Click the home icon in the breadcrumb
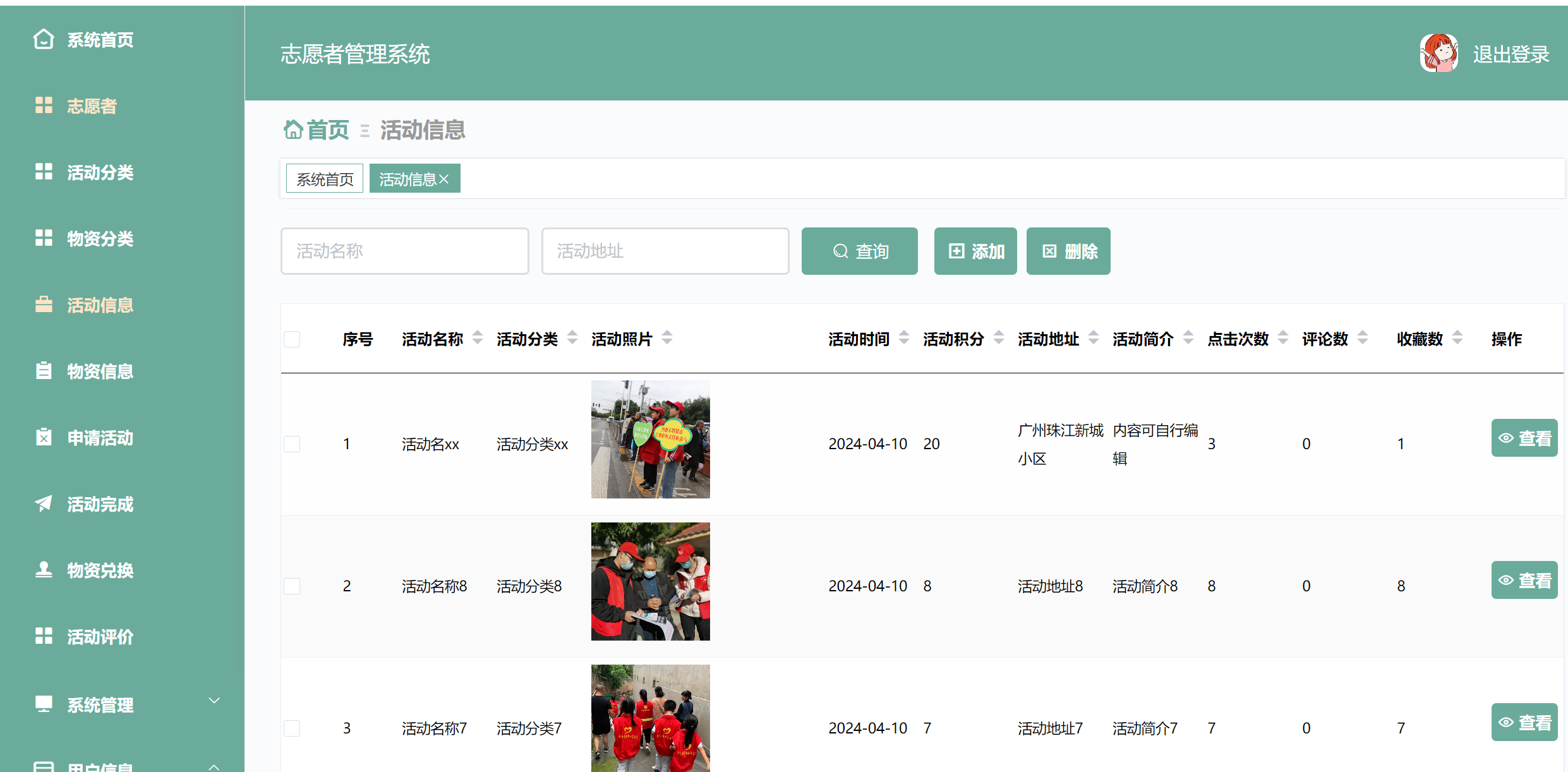Screen dimensions: 1568x772 293,130
